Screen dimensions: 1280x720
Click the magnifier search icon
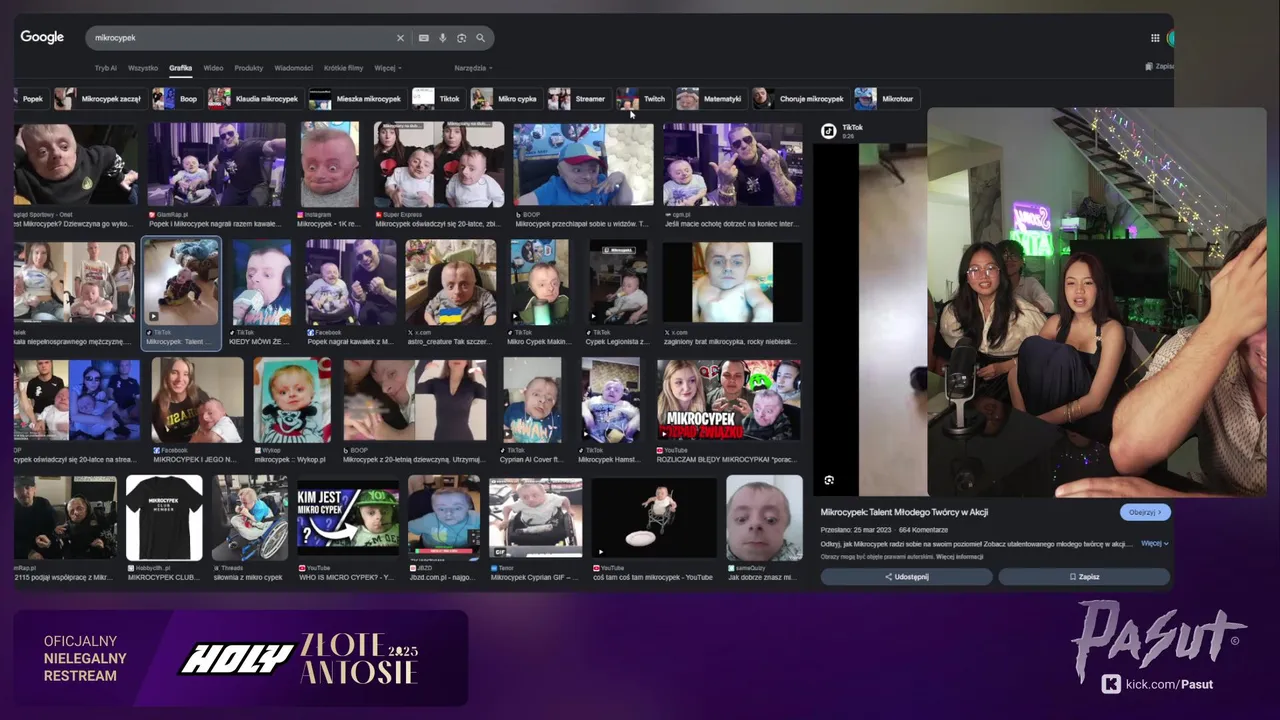480,38
